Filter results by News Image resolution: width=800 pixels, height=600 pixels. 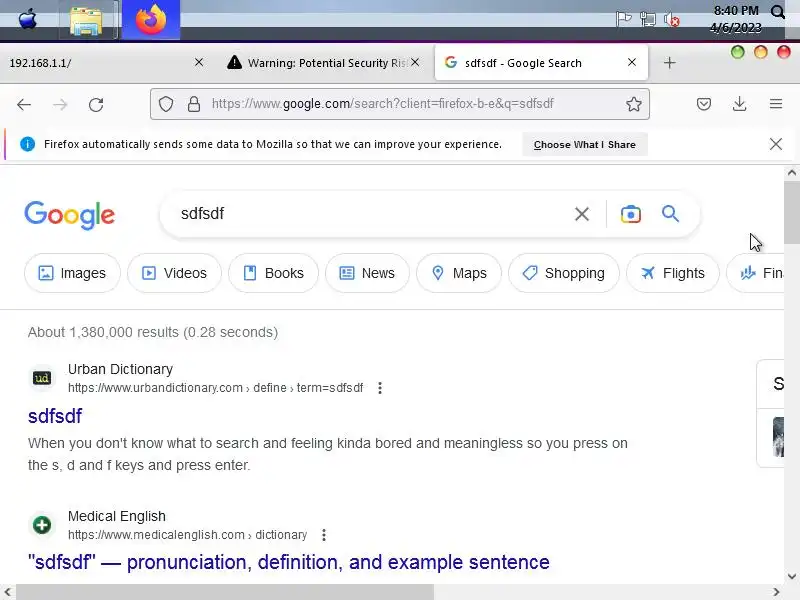tap(367, 273)
